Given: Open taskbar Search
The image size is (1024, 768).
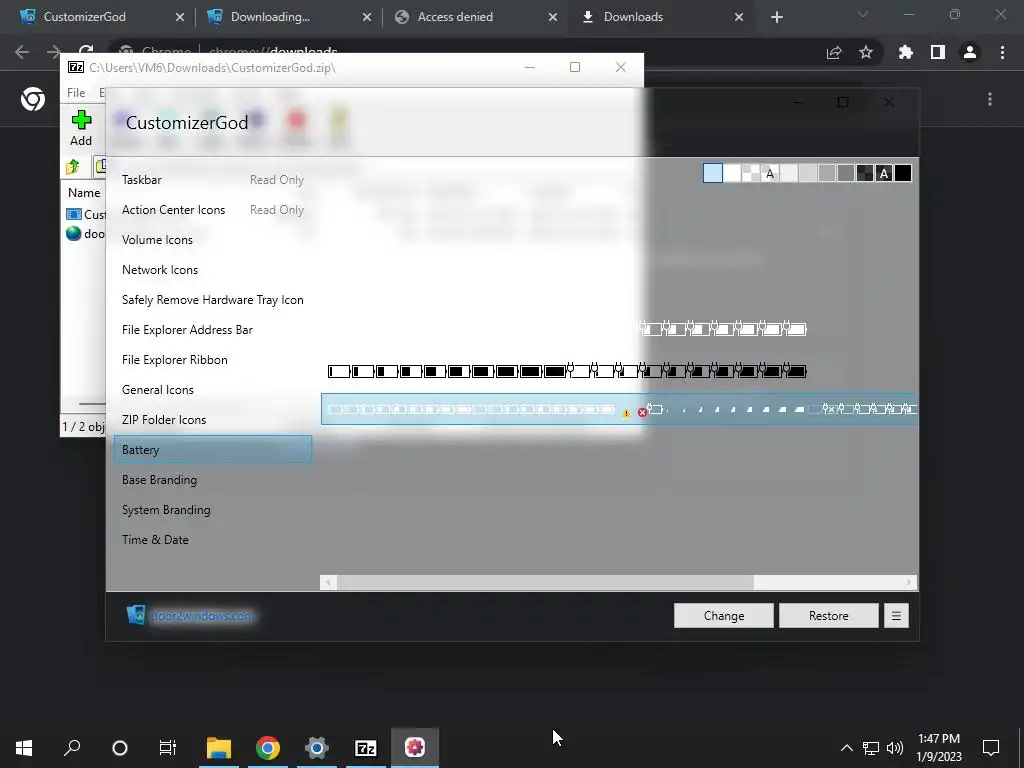Looking at the screenshot, I should coord(72,748).
